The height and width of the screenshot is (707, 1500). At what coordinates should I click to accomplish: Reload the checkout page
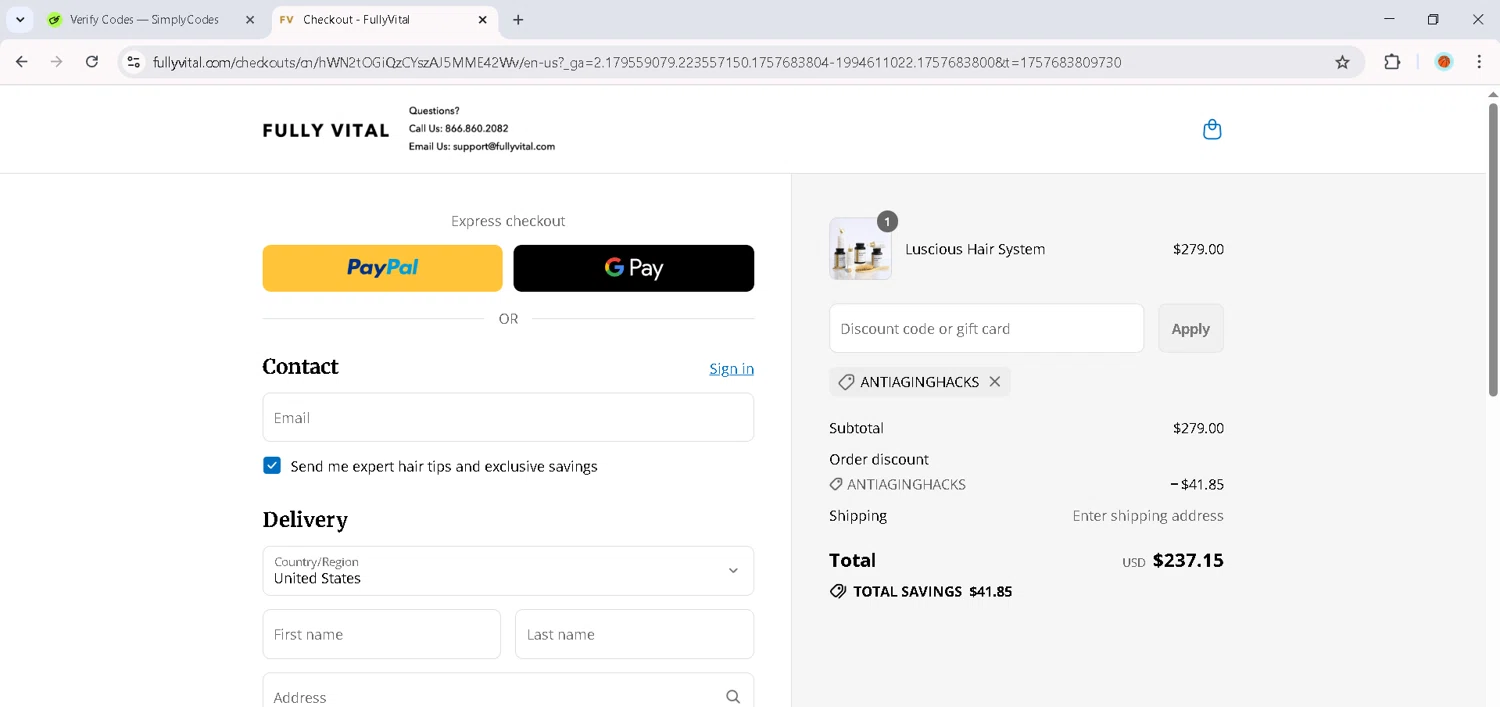coord(92,62)
